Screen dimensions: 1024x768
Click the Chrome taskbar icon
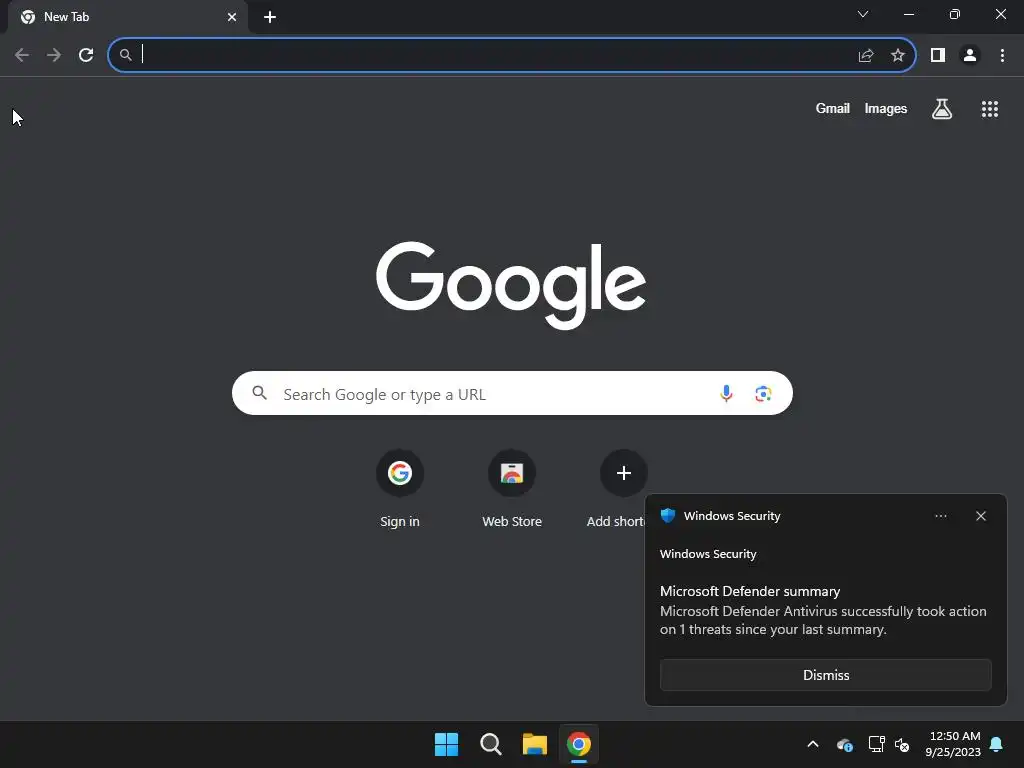pyautogui.click(x=579, y=744)
